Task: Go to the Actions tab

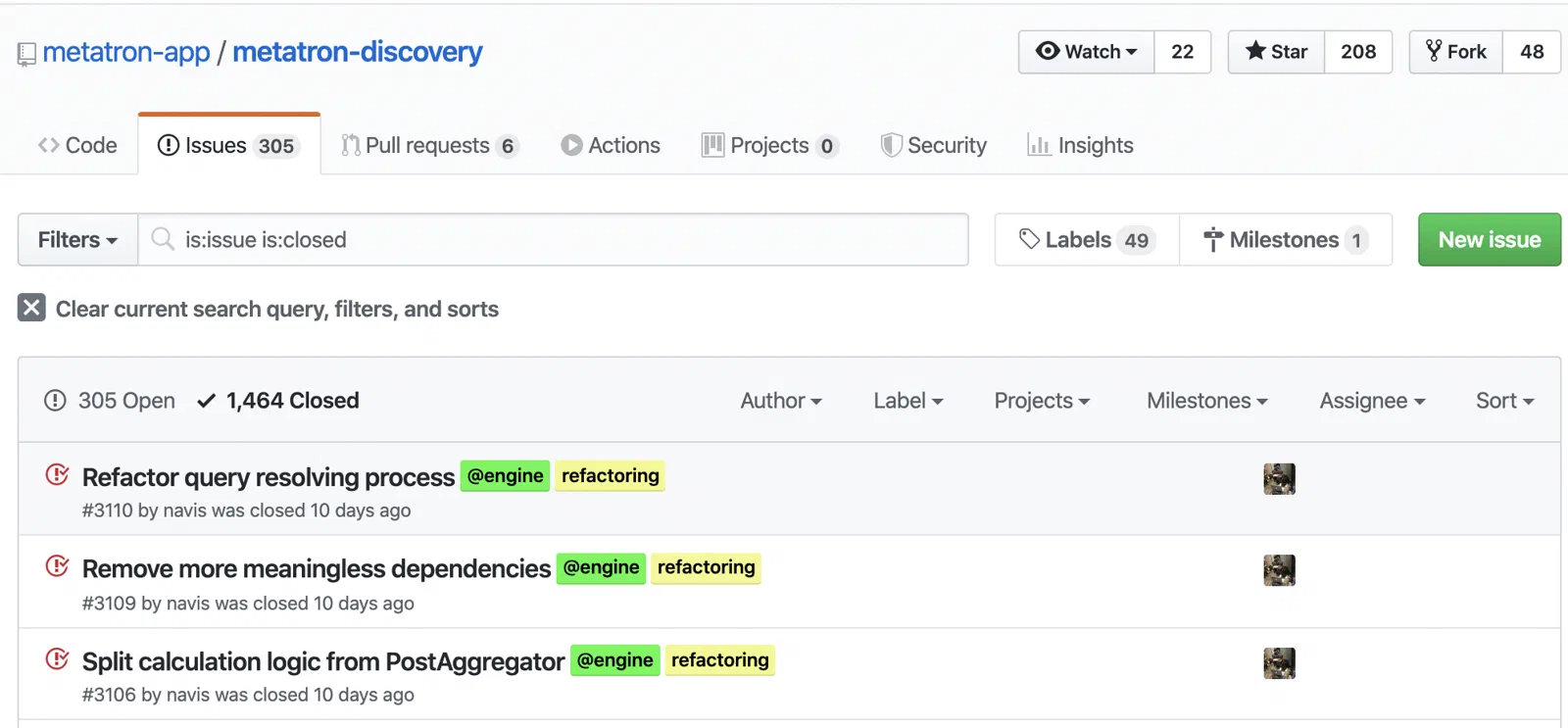Action: [x=611, y=145]
